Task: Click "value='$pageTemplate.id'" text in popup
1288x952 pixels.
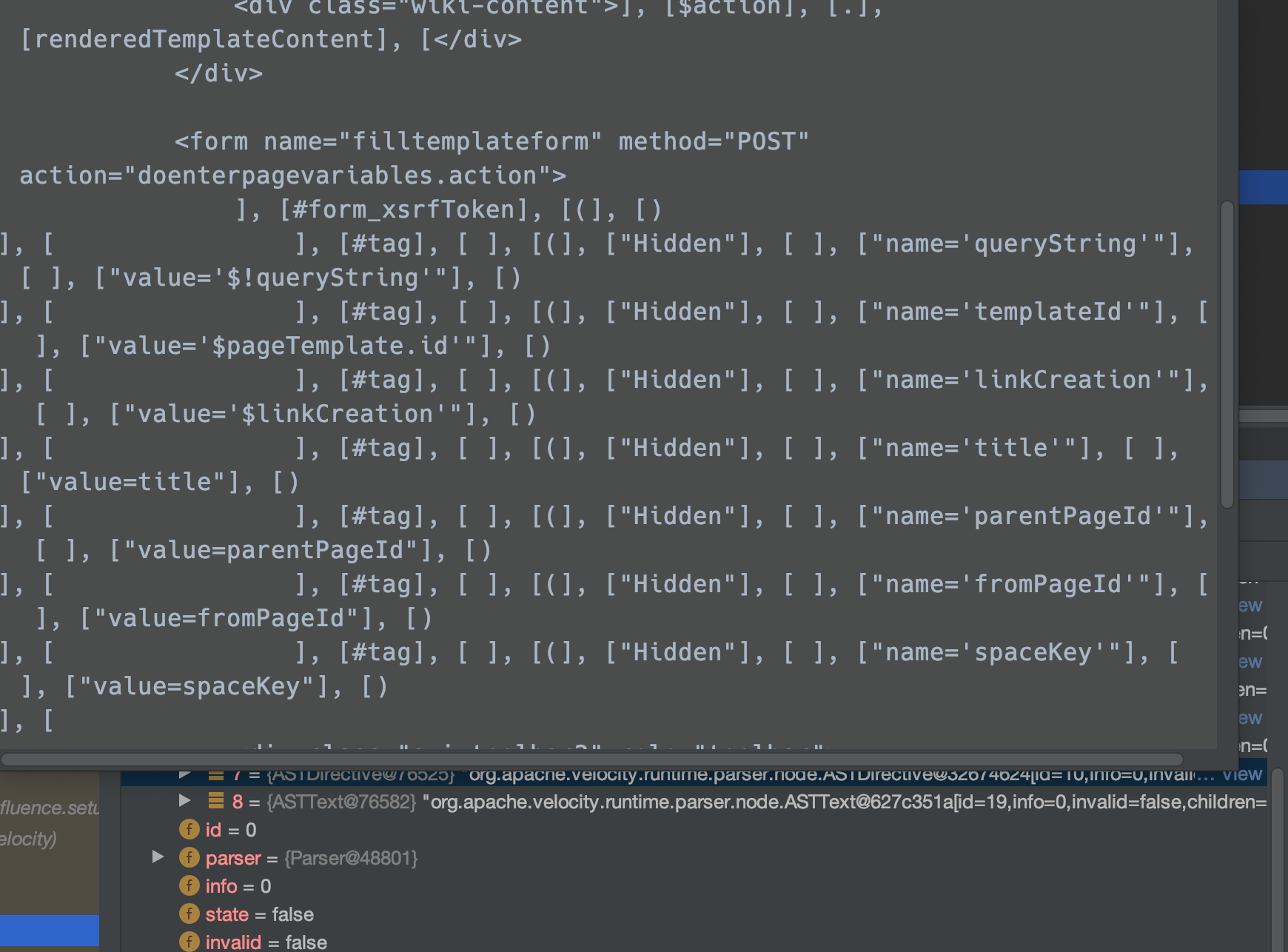Action: 286,346
